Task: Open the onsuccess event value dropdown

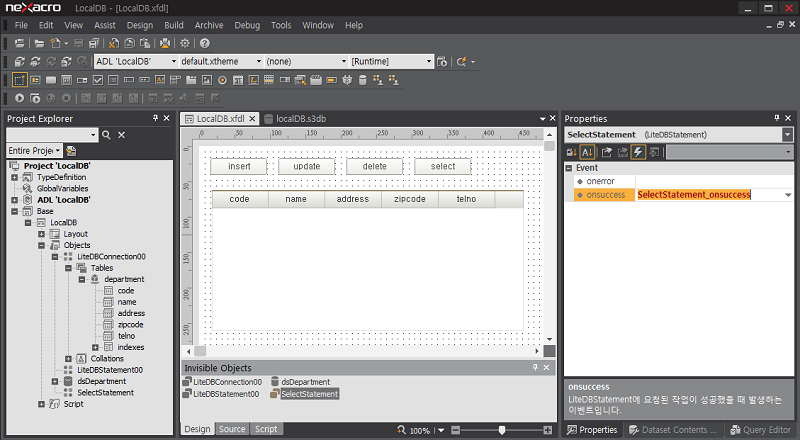Action: [x=788, y=195]
